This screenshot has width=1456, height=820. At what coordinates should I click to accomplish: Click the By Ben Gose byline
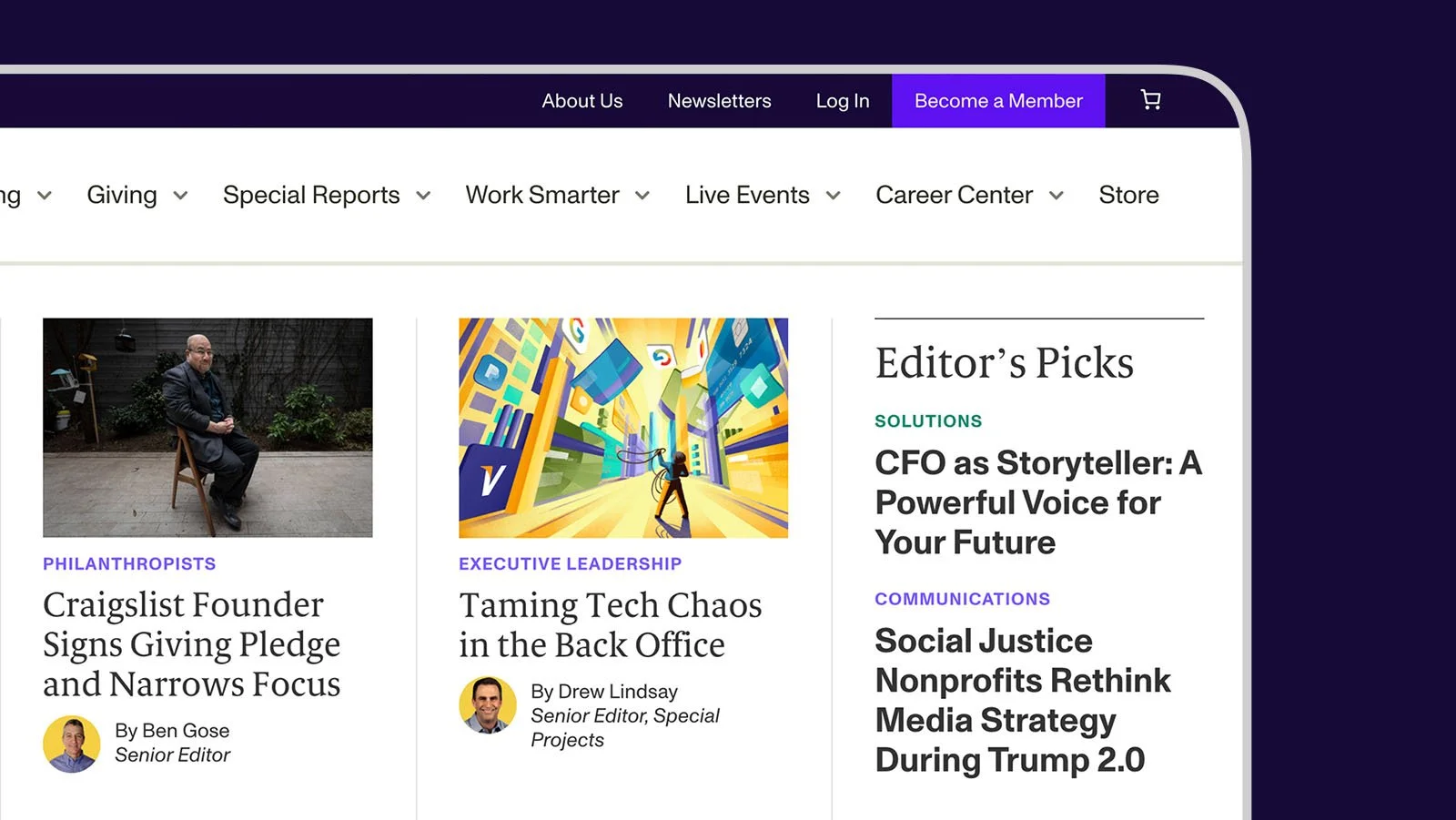click(x=172, y=731)
